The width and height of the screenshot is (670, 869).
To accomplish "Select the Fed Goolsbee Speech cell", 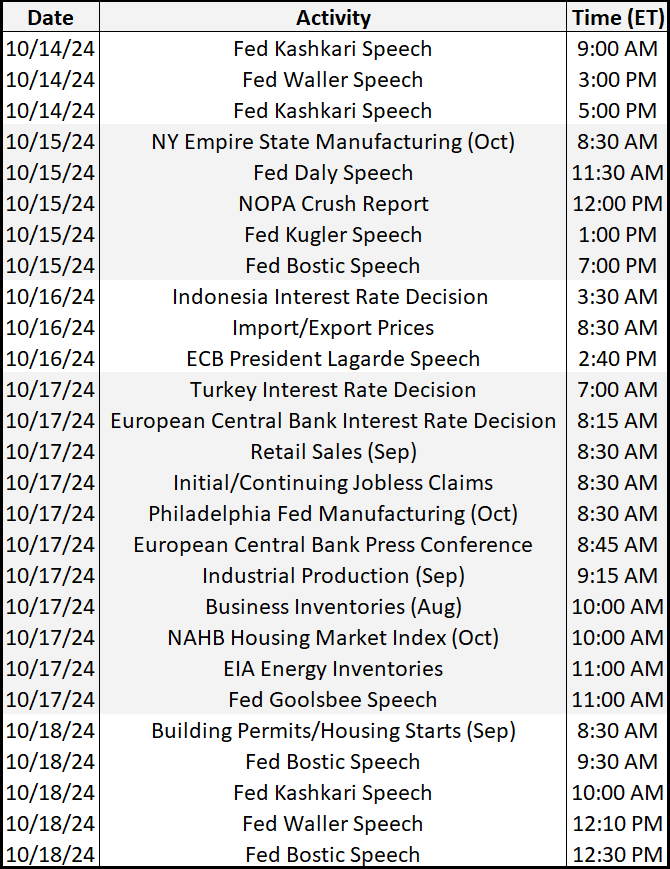I will (x=333, y=700).
